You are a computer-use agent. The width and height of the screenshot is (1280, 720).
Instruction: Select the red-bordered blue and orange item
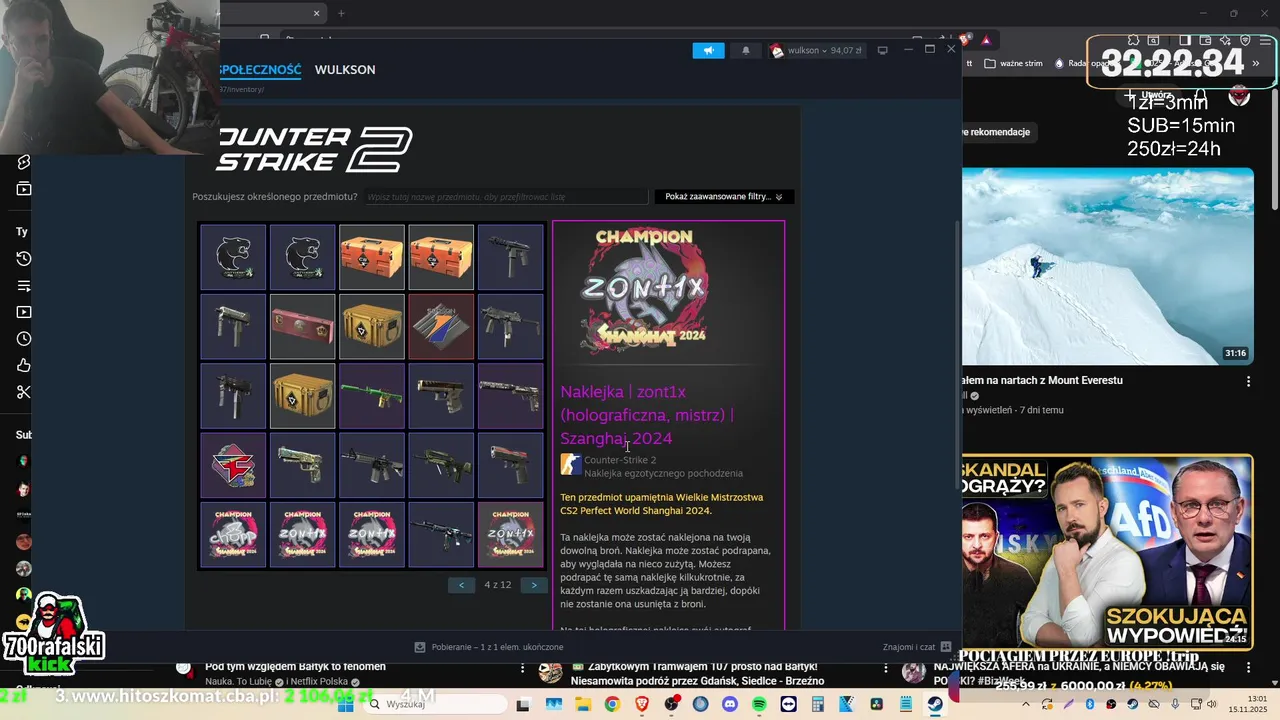pos(441,327)
